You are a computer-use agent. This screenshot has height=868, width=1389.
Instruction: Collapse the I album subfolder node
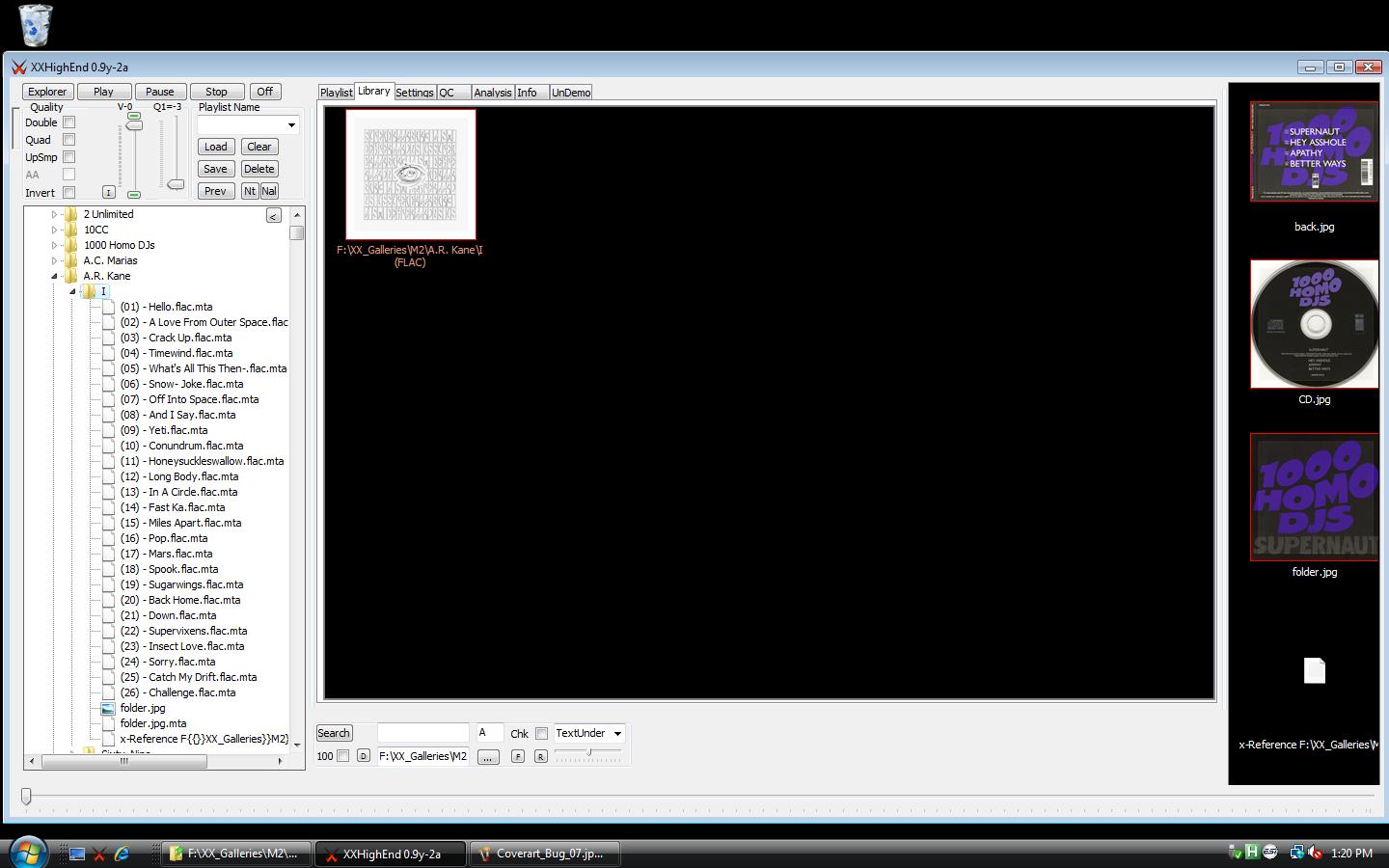(x=72, y=291)
